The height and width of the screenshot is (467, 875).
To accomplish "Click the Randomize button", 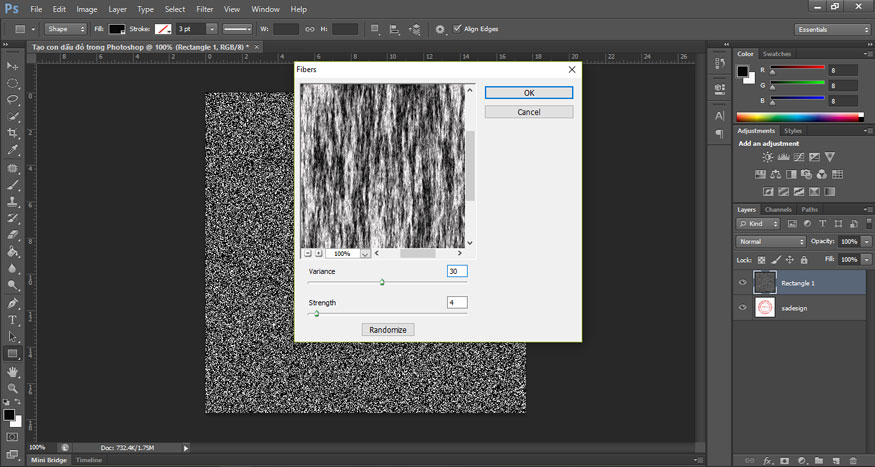I will point(388,330).
